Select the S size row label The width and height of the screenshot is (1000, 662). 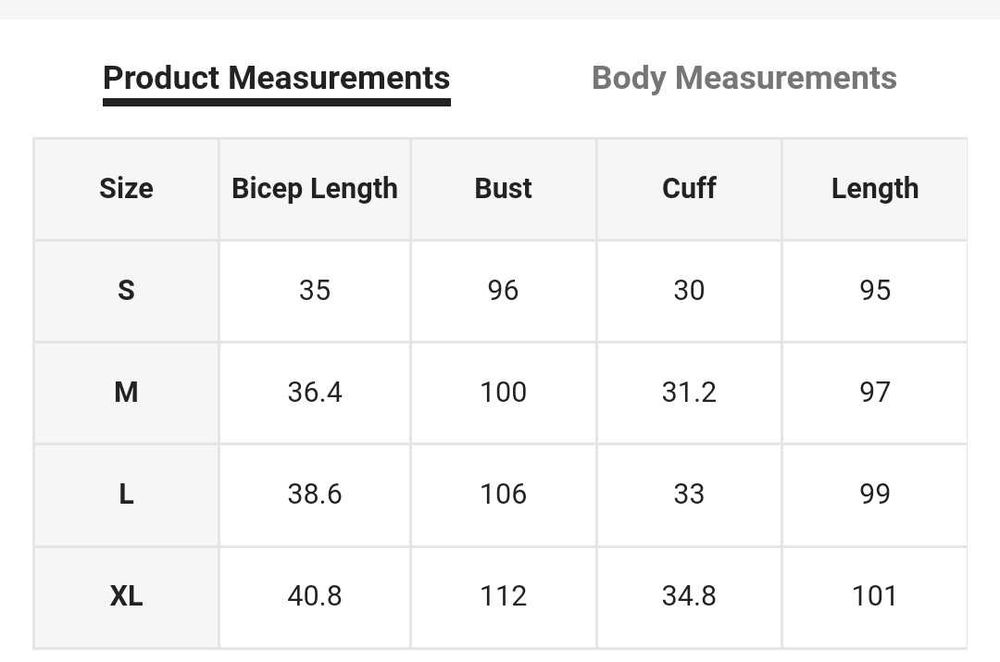click(126, 290)
